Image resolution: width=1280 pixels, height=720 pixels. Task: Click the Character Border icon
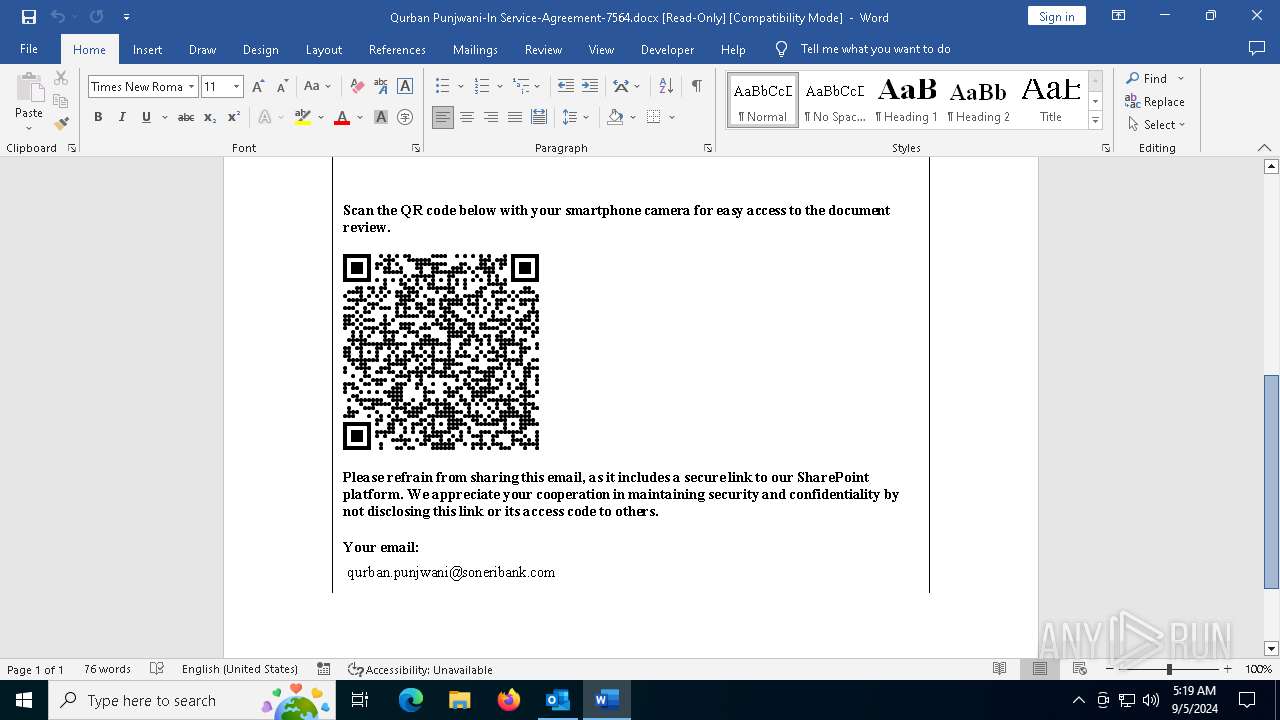point(405,87)
